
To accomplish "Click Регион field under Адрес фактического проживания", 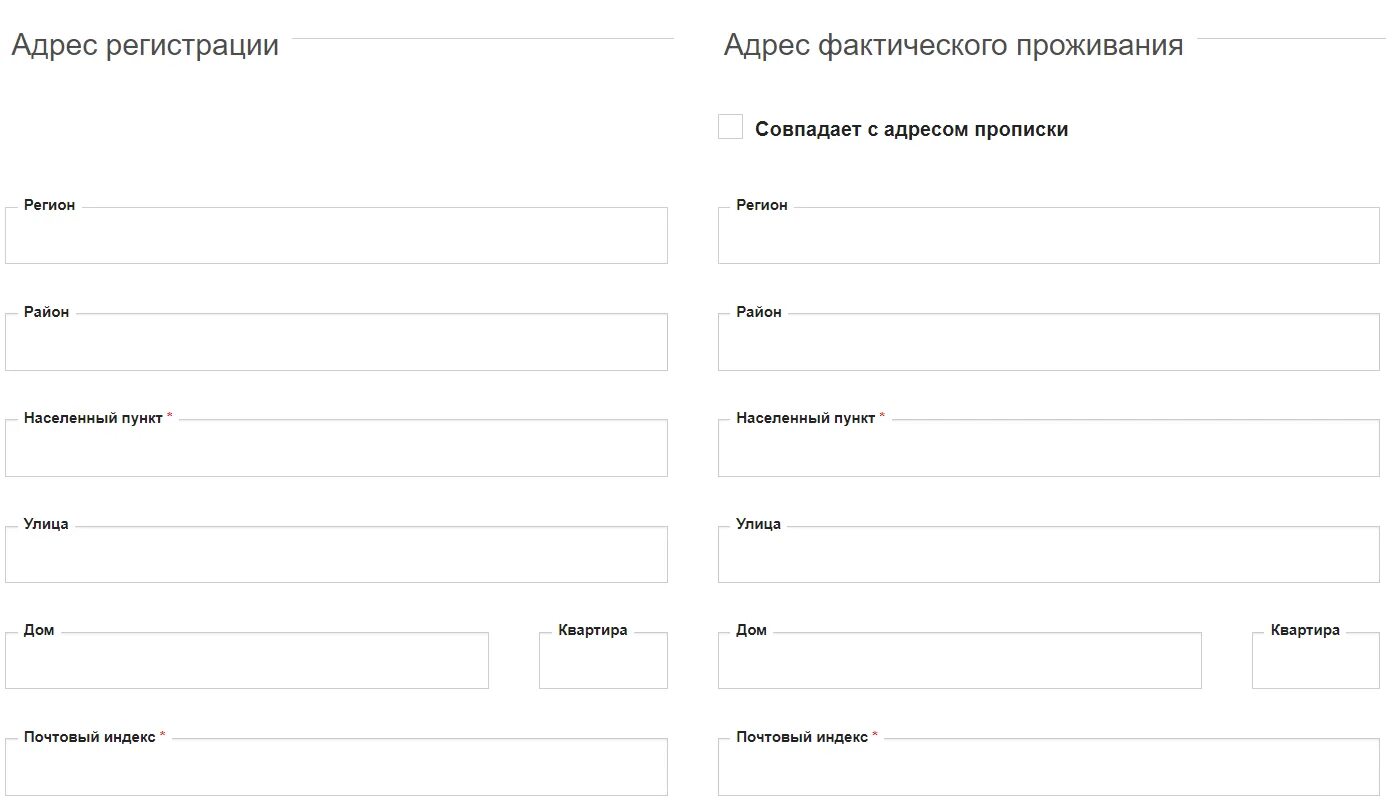I will pyautogui.click(x=1049, y=235).
